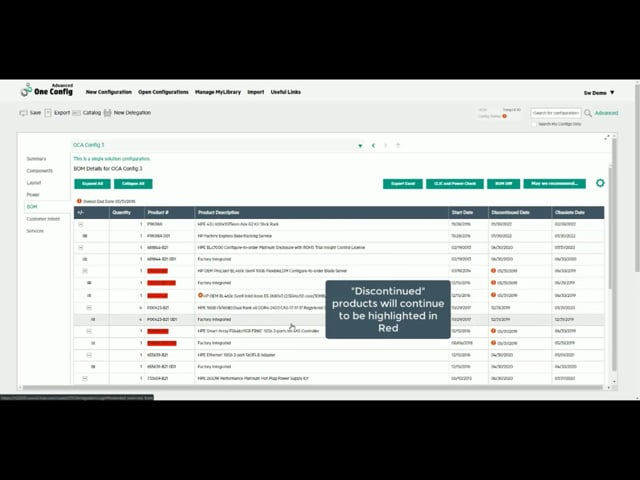
Task: Switch to the Power side tab
Action: click(33, 195)
